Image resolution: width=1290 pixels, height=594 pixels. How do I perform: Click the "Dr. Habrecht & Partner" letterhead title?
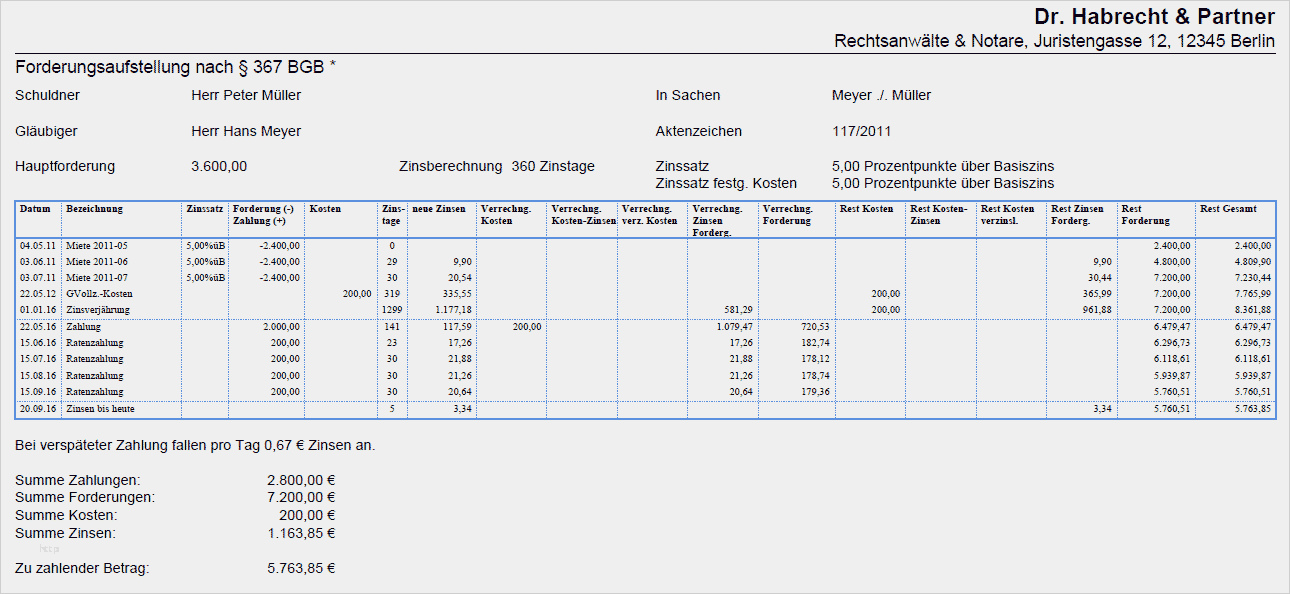point(1154,17)
